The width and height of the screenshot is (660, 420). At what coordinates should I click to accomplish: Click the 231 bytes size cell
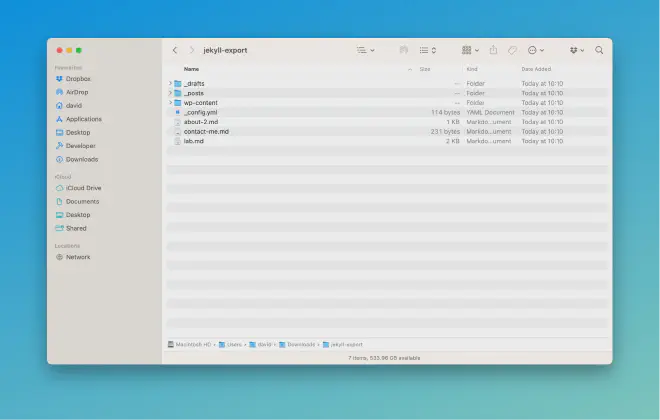coord(445,132)
